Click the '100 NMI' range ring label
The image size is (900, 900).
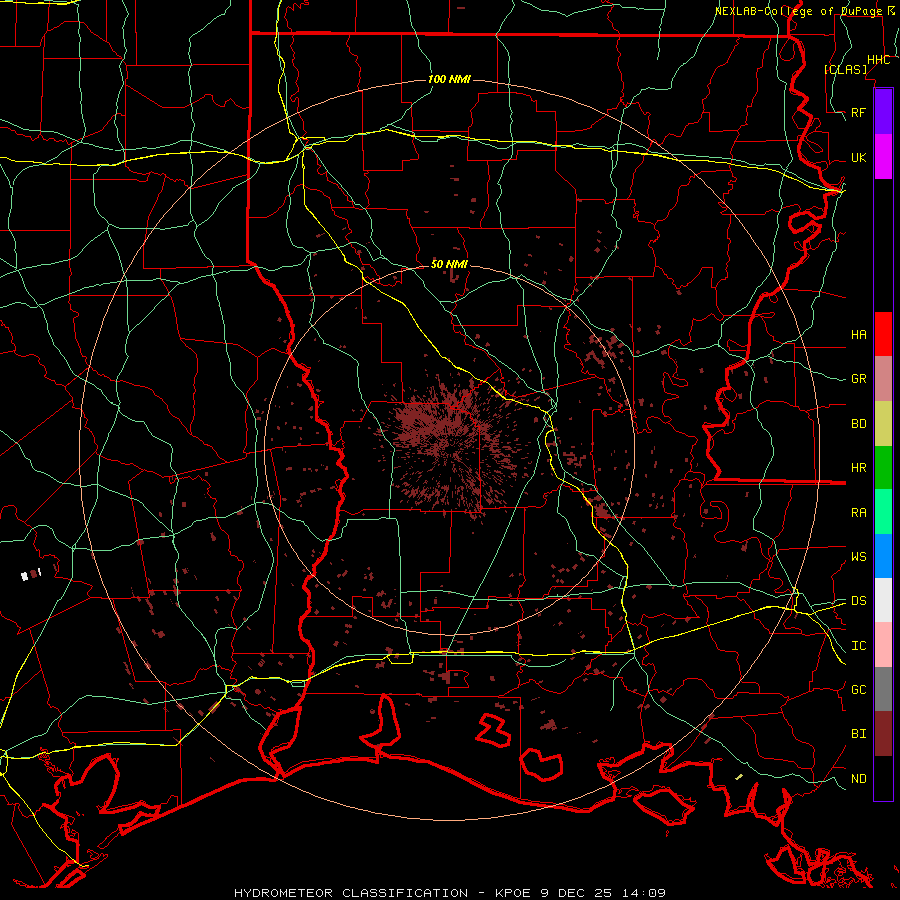(x=449, y=79)
